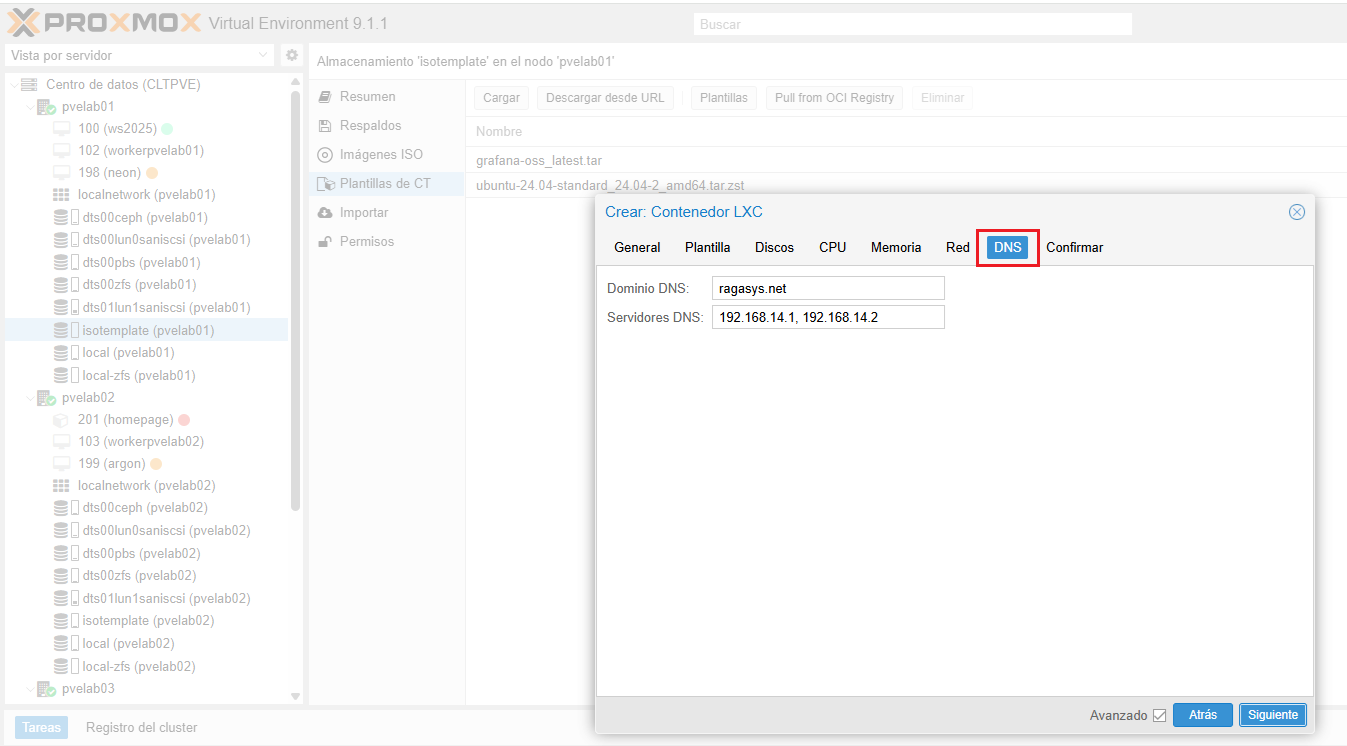
Task: Select the datacenter icon for CLTPVE
Action: pyautogui.click(x=29, y=84)
